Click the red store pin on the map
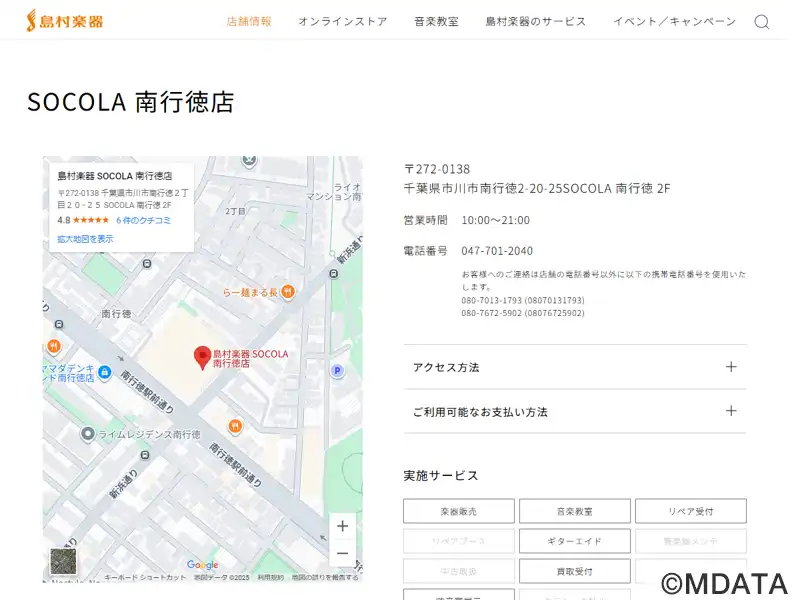 [x=201, y=356]
